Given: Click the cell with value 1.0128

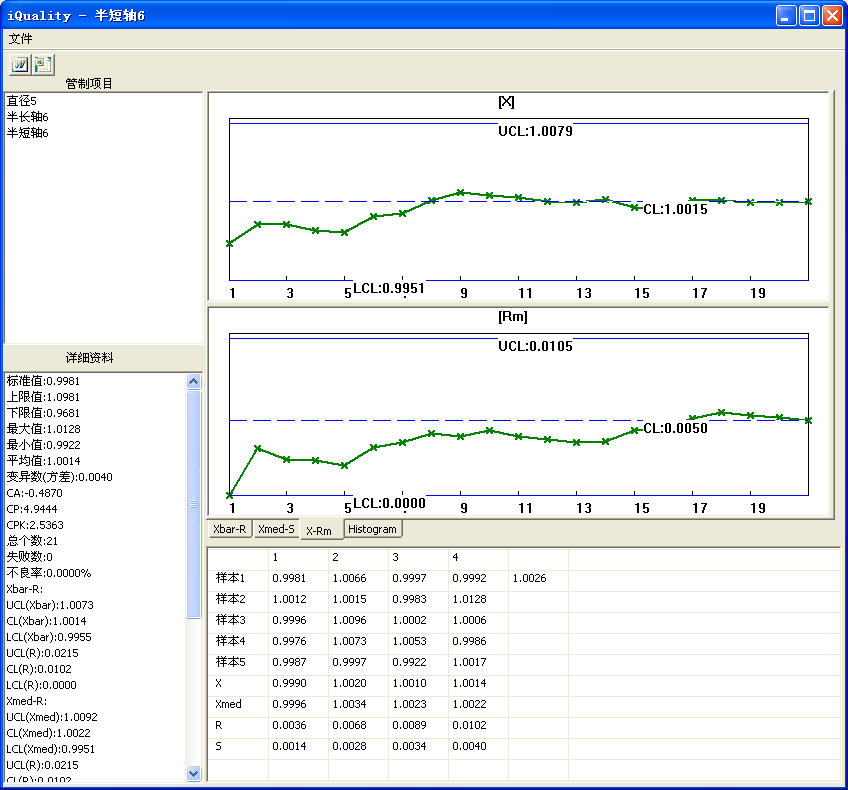Looking at the screenshot, I should pyautogui.click(x=469, y=599).
